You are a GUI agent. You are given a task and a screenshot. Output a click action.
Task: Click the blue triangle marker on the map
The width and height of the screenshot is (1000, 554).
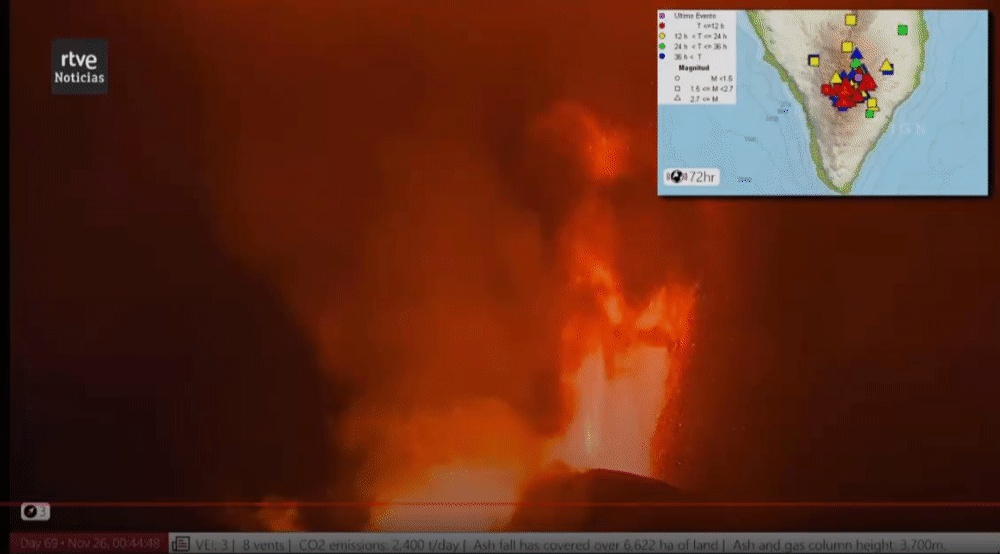point(857,54)
